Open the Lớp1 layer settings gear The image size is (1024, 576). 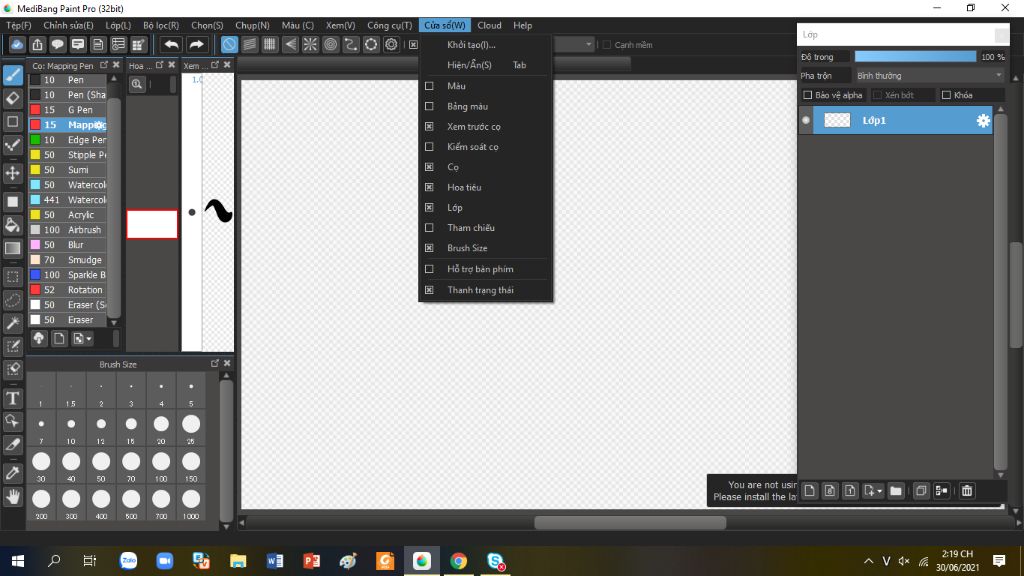coord(983,121)
